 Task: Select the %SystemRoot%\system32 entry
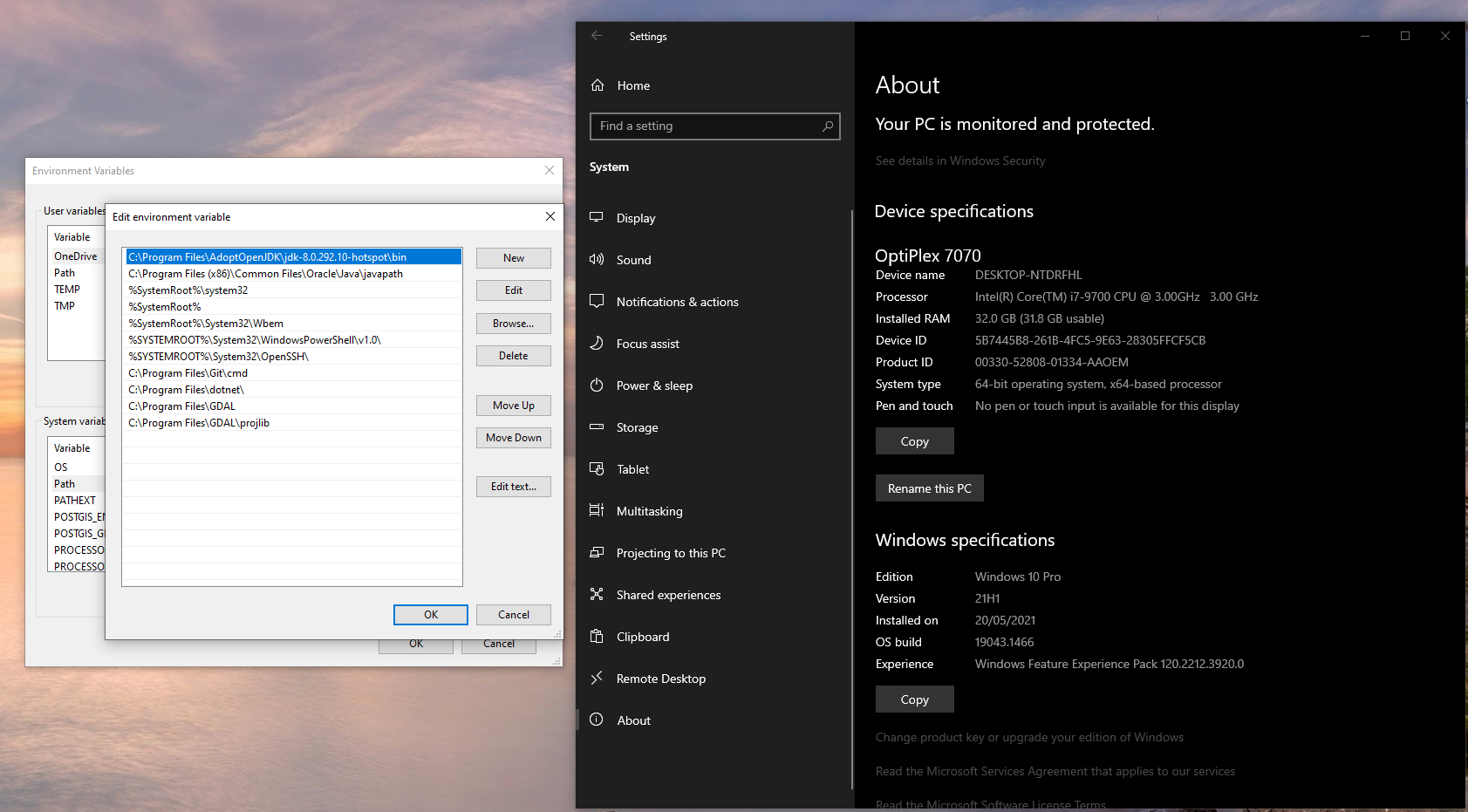(293, 290)
